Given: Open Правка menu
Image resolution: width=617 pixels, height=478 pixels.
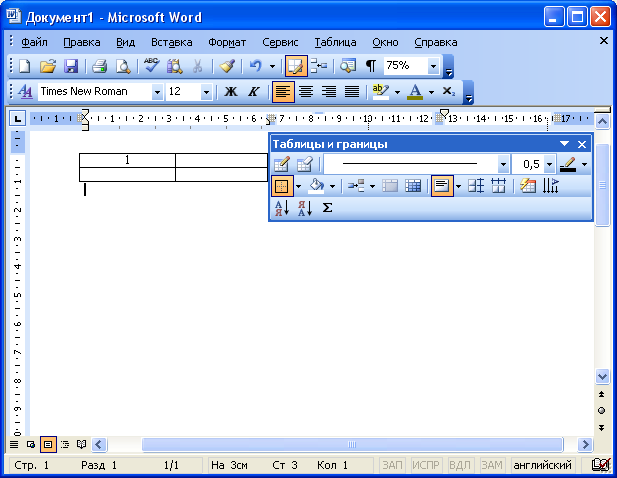Looking at the screenshot, I should point(82,42).
